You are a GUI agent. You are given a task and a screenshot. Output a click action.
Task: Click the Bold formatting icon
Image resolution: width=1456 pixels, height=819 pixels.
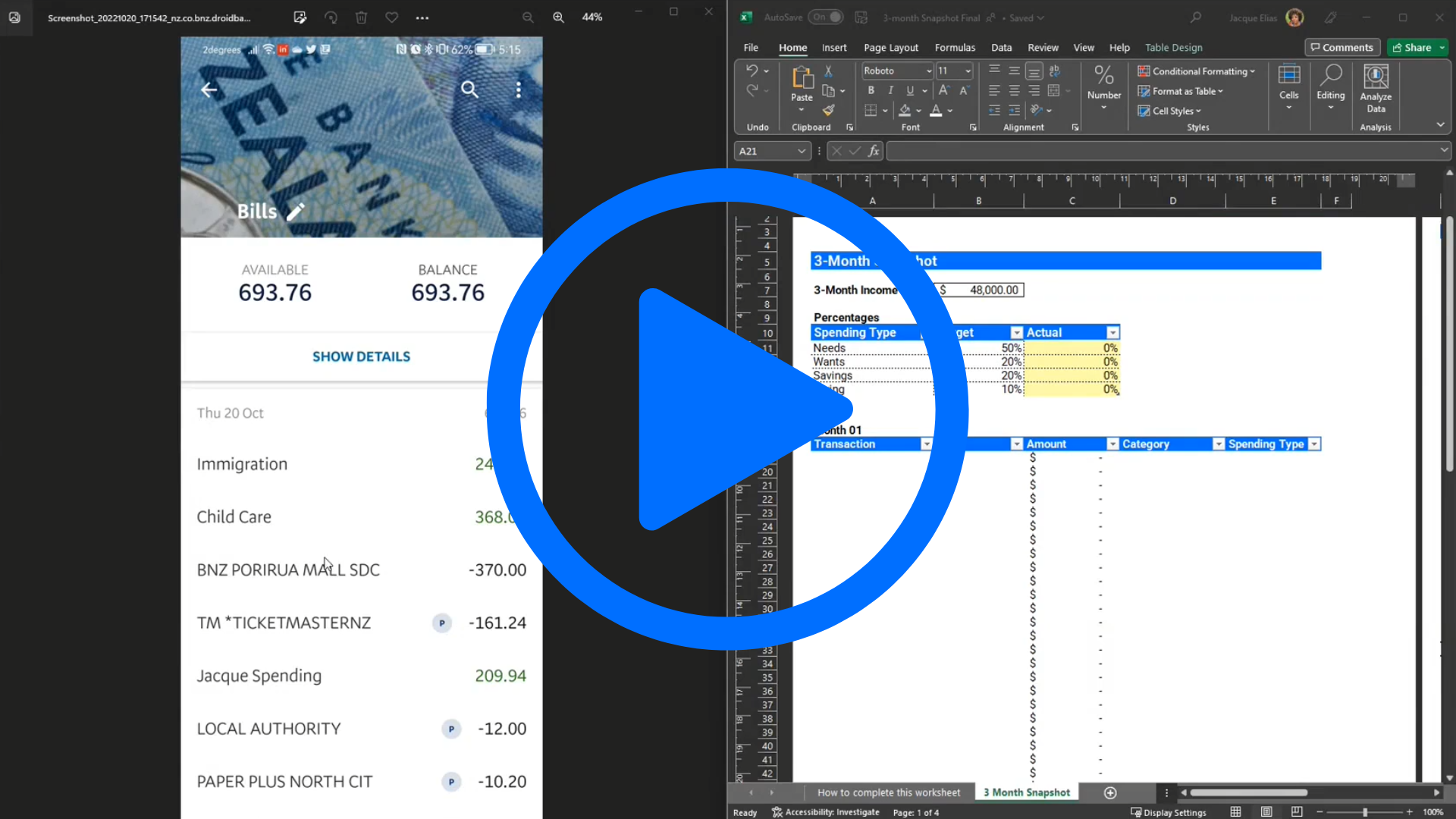point(871,90)
